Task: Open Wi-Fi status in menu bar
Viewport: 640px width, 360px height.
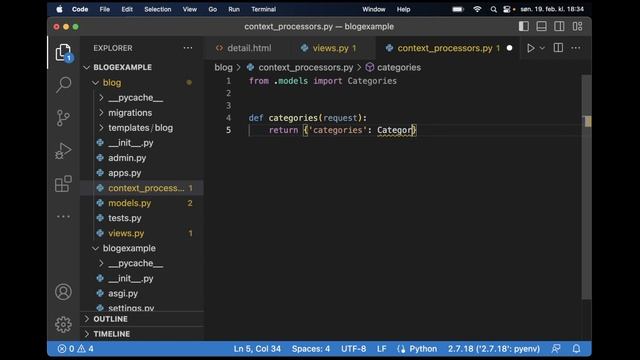Action: pos(477,9)
